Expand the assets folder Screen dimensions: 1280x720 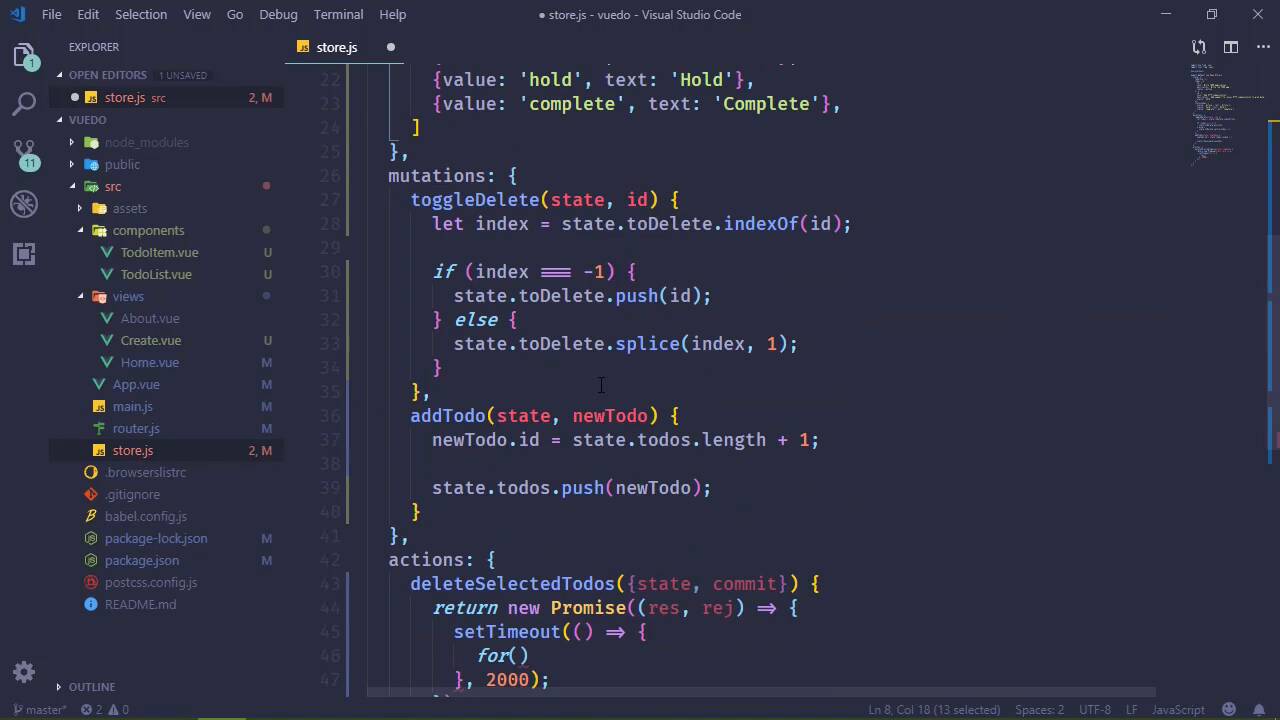80,208
